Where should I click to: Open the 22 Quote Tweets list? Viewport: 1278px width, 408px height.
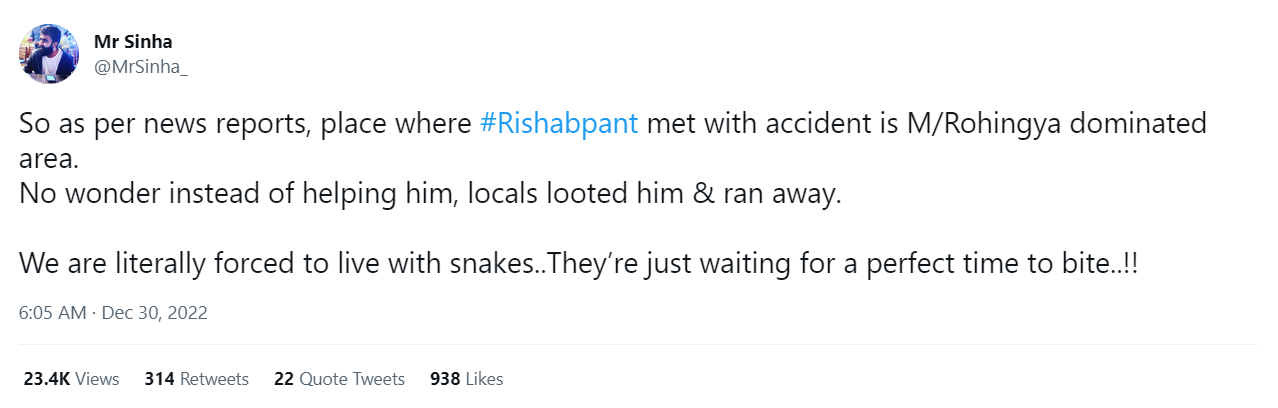(x=339, y=379)
